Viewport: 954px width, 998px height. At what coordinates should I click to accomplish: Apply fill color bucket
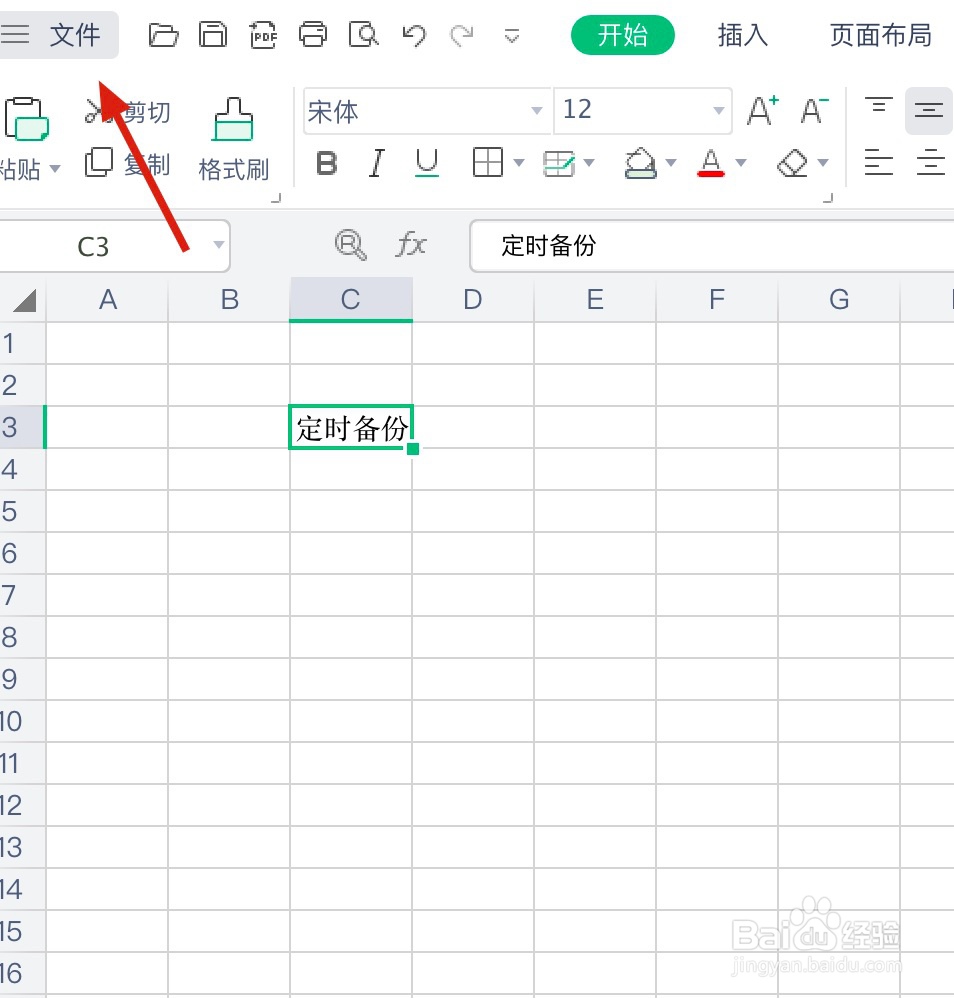coord(640,164)
